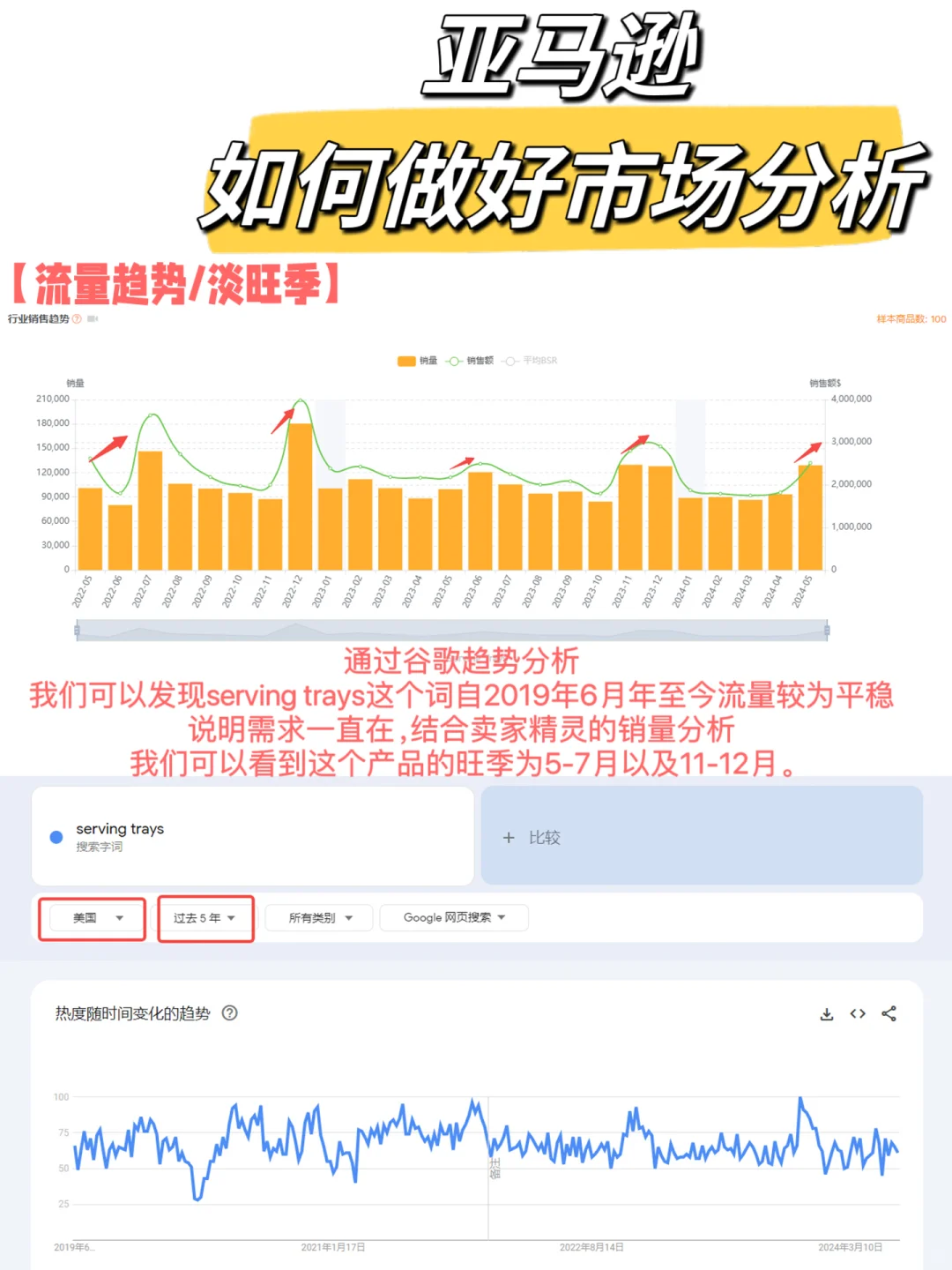Click the video icon beside 行业销售趋势

[93, 319]
